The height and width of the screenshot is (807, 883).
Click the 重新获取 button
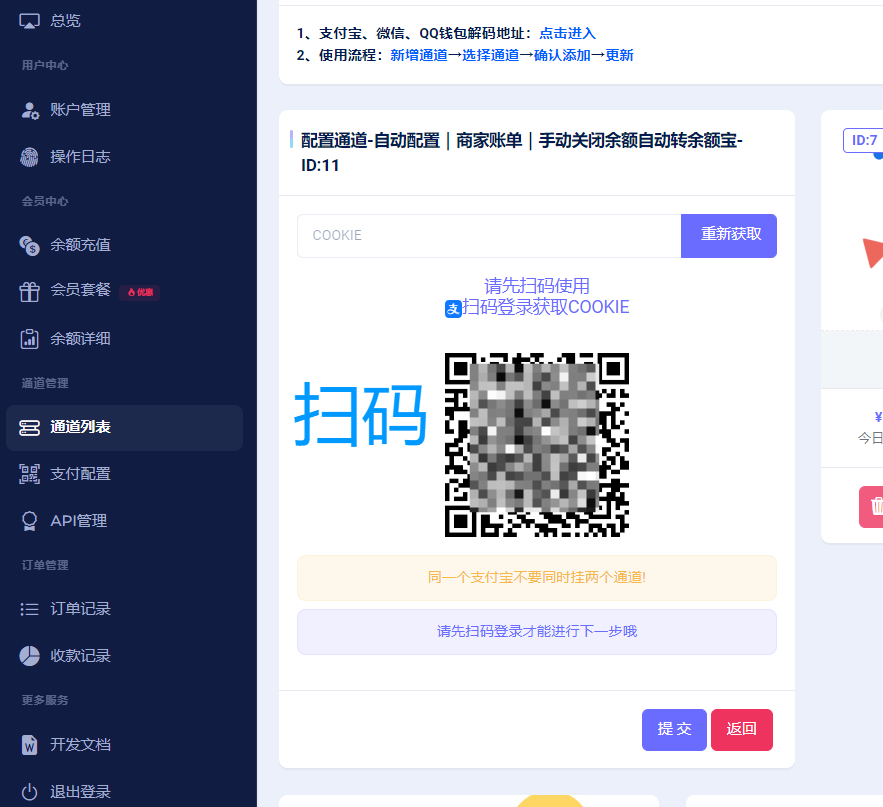pyautogui.click(x=729, y=235)
